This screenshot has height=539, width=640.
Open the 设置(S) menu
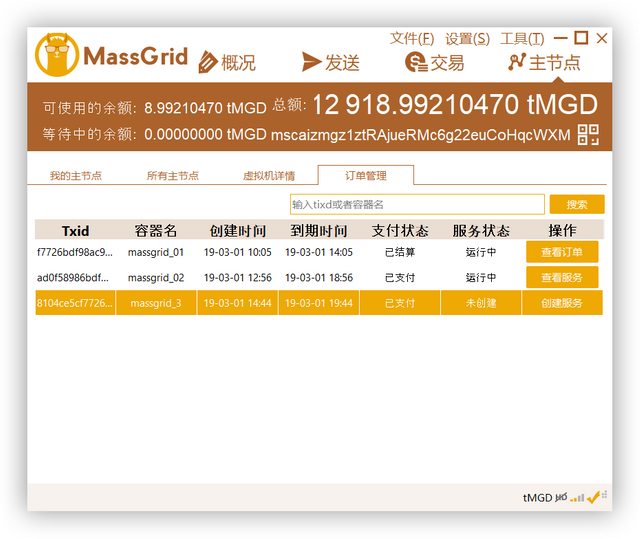click(x=467, y=39)
